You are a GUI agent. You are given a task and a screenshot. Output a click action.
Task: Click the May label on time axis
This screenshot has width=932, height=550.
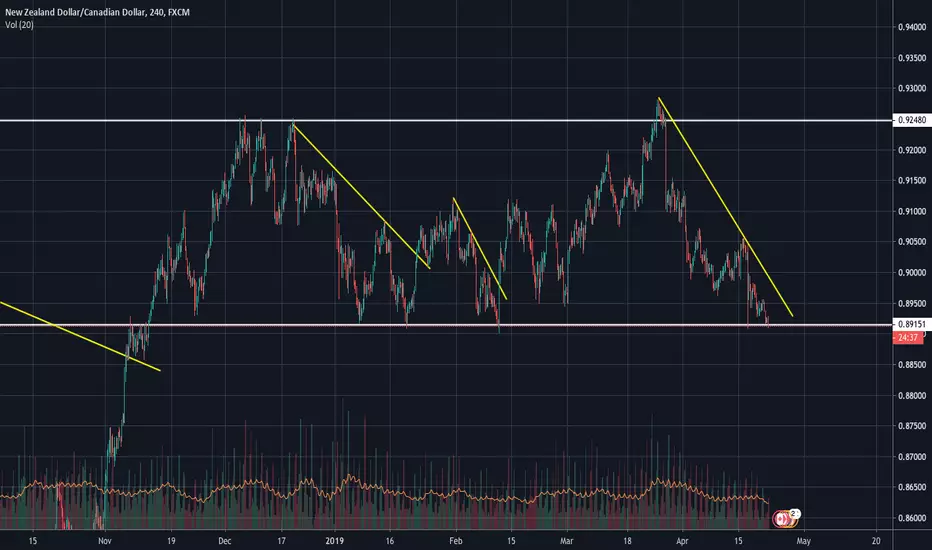pos(803,540)
